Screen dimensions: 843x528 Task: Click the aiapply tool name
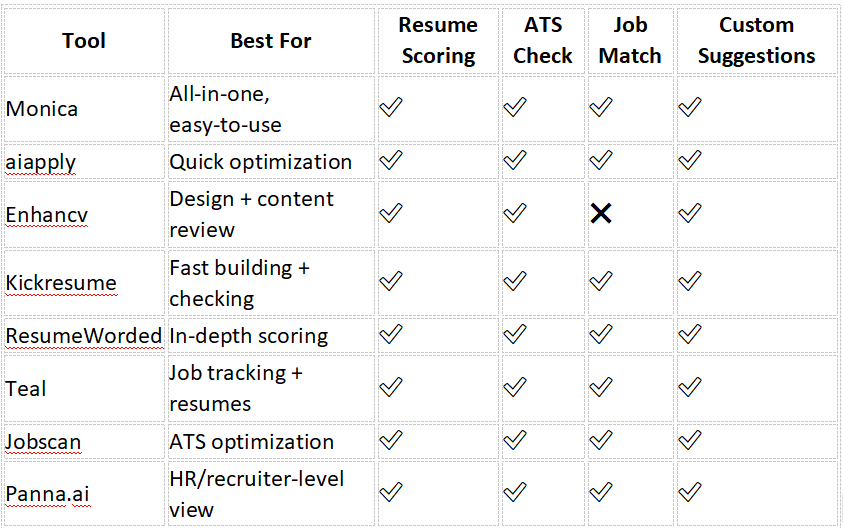(41, 162)
